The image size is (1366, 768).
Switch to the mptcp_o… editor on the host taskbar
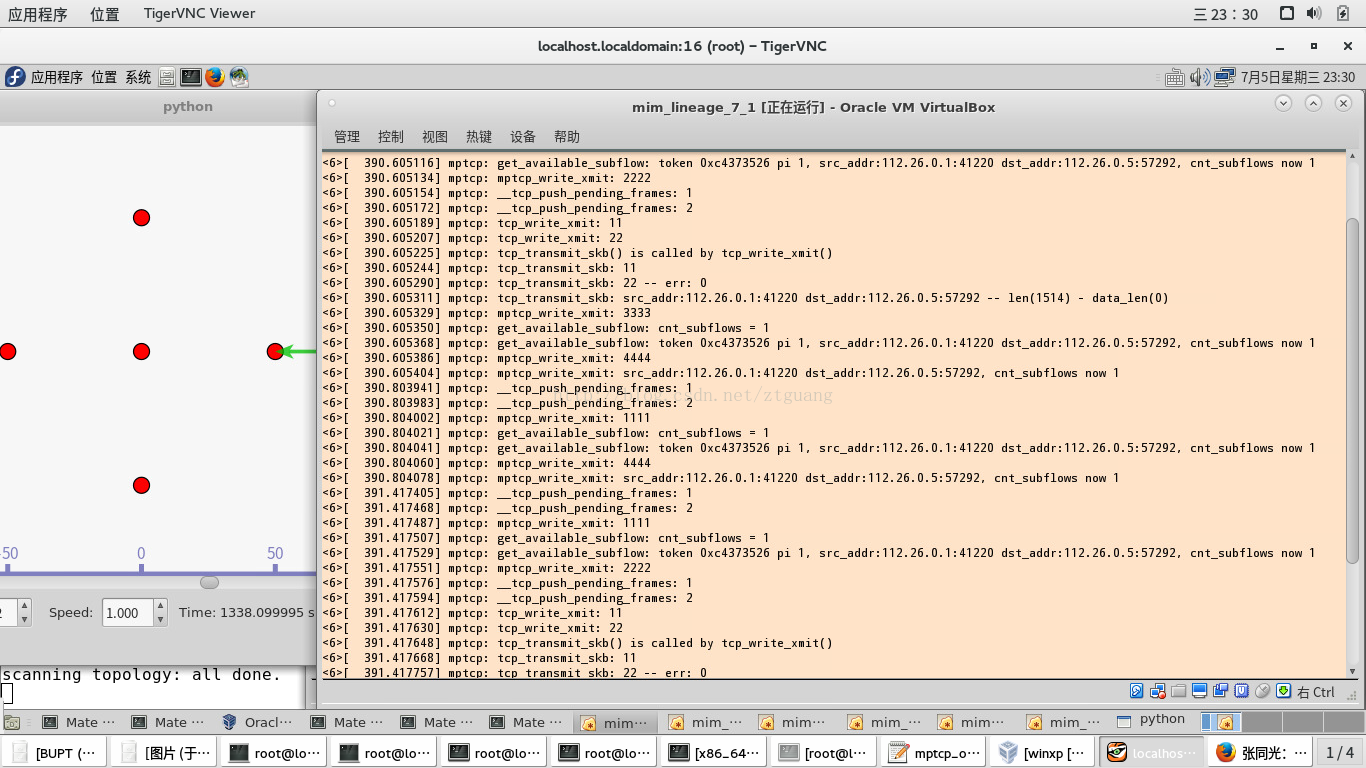pyautogui.click(x=935, y=753)
